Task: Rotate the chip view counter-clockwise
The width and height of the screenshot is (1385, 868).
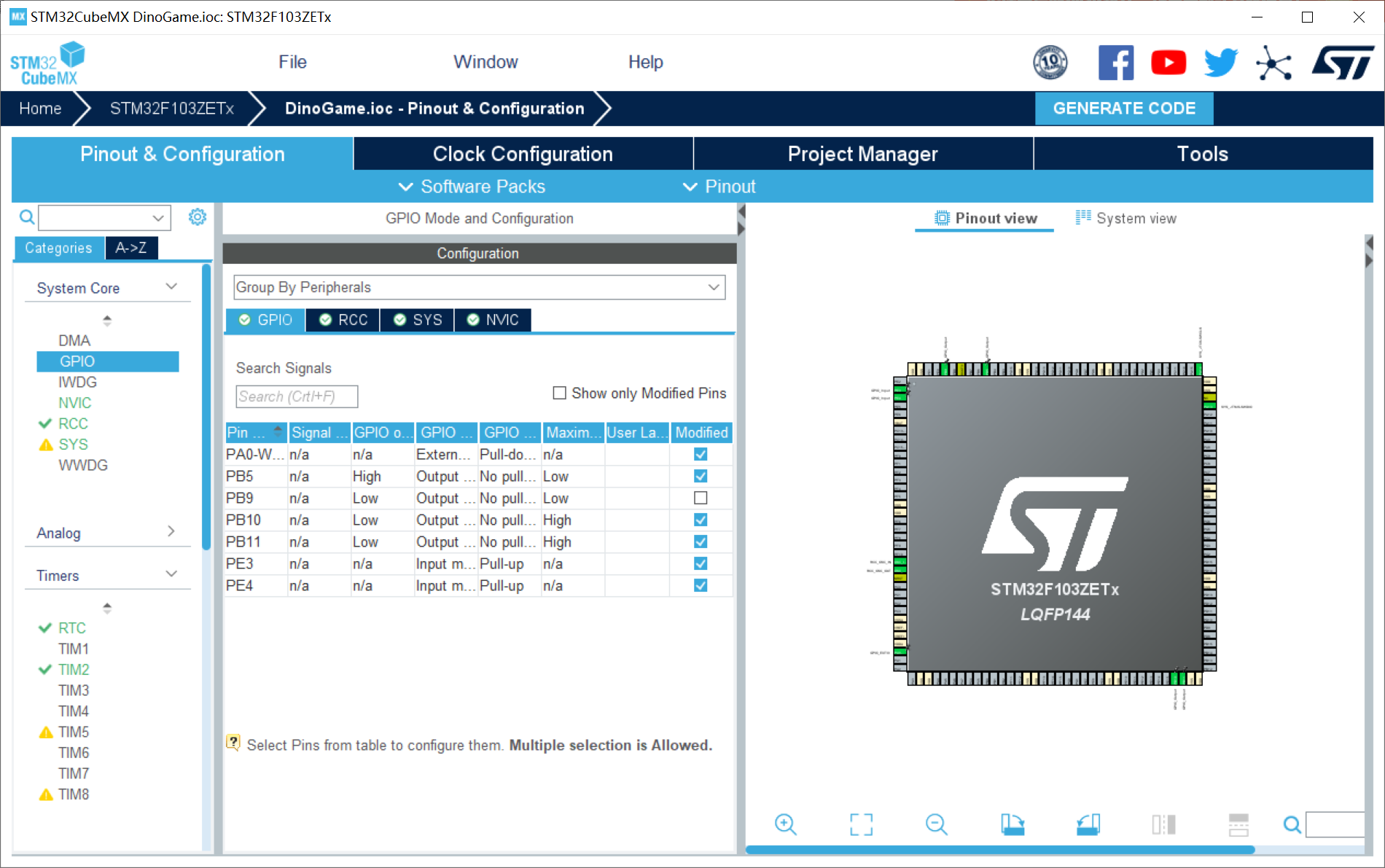Action: [x=1088, y=824]
